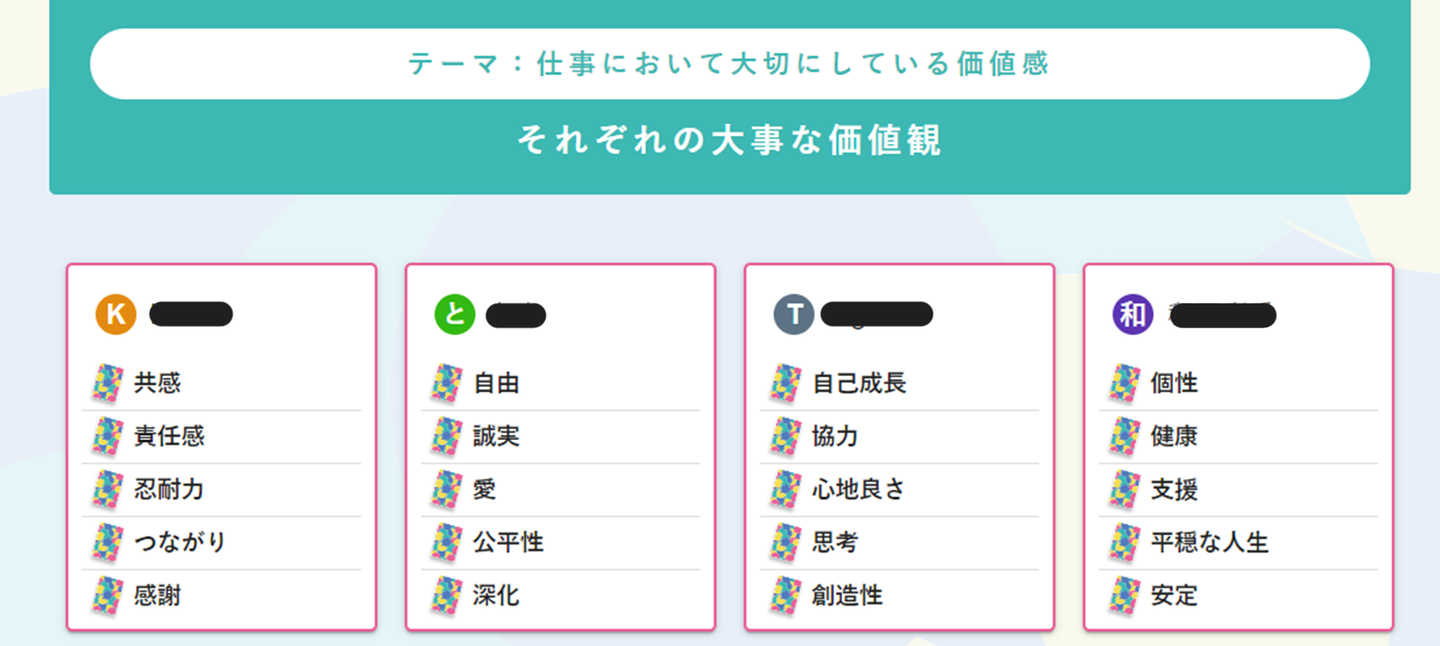Click the card icon next to 創造性
Image resolution: width=1440 pixels, height=646 pixels.
coord(786,596)
